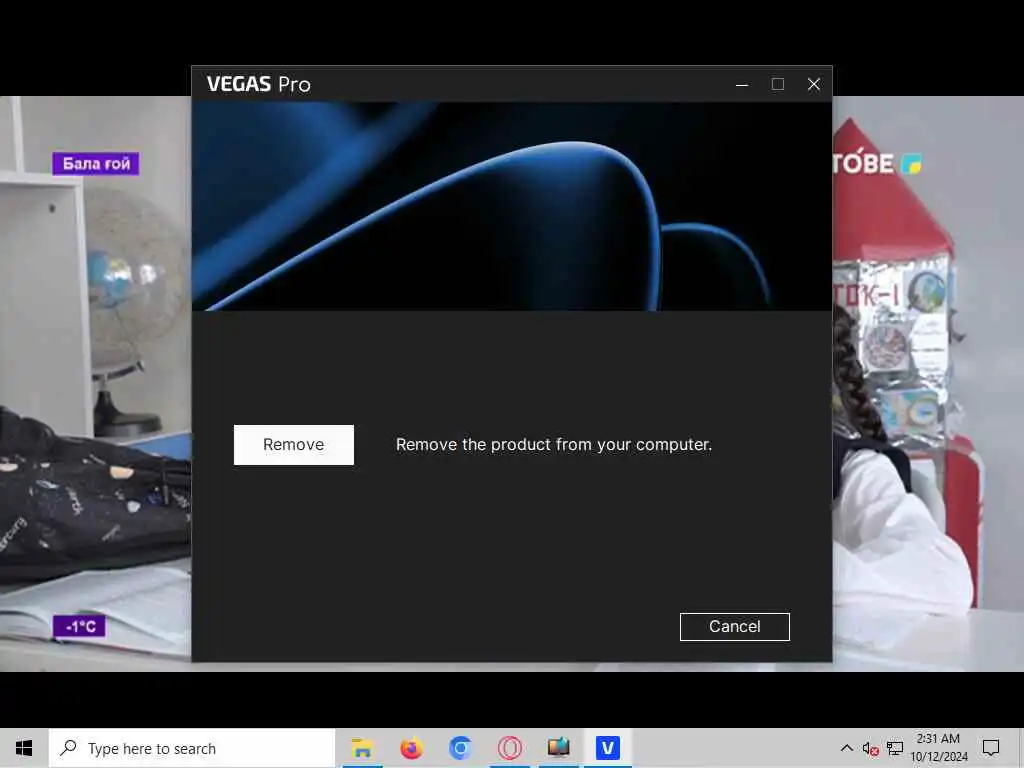
Task: Show hidden system tray icons
Action: [x=846, y=748]
